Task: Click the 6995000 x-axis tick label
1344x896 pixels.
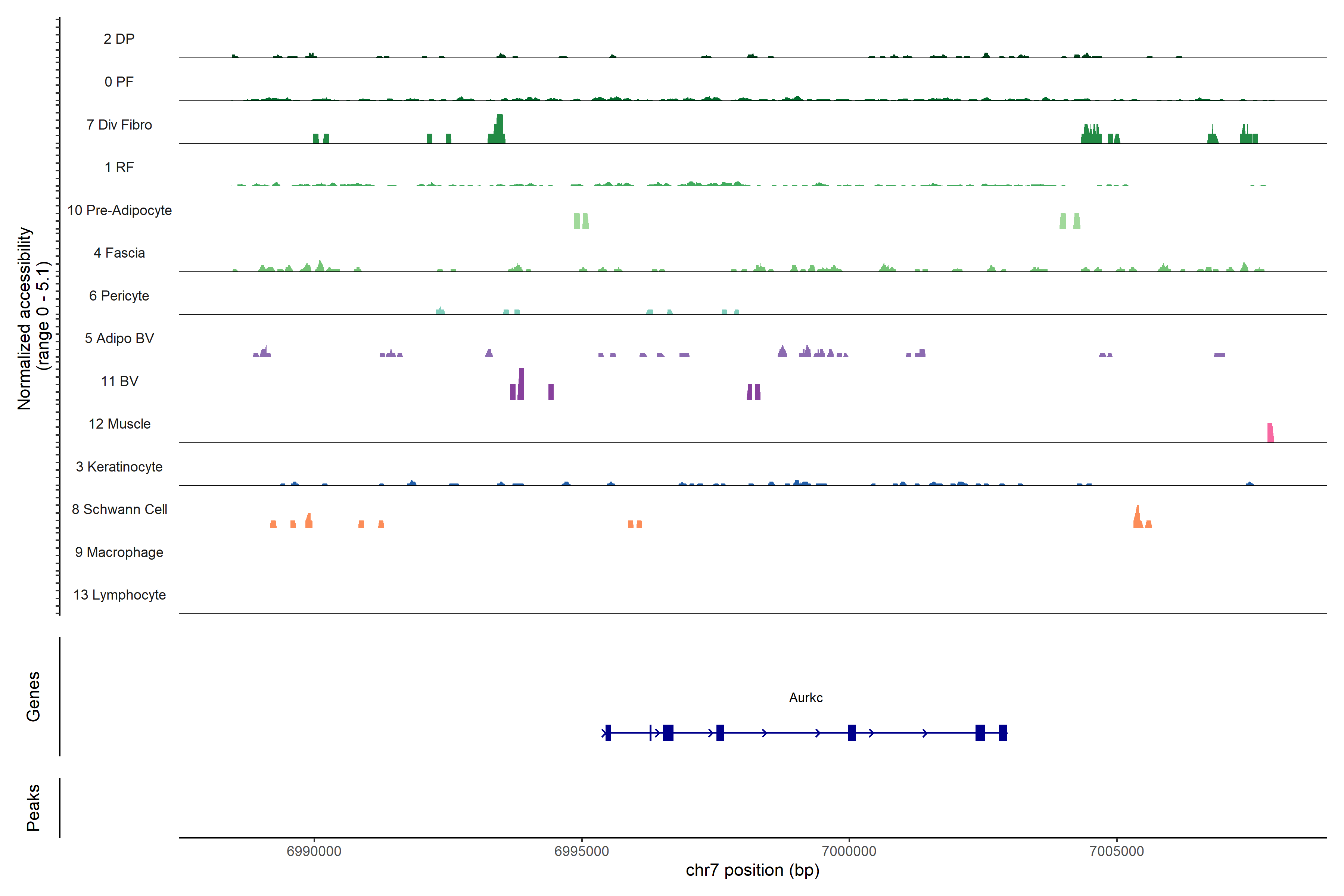Action: 581,851
